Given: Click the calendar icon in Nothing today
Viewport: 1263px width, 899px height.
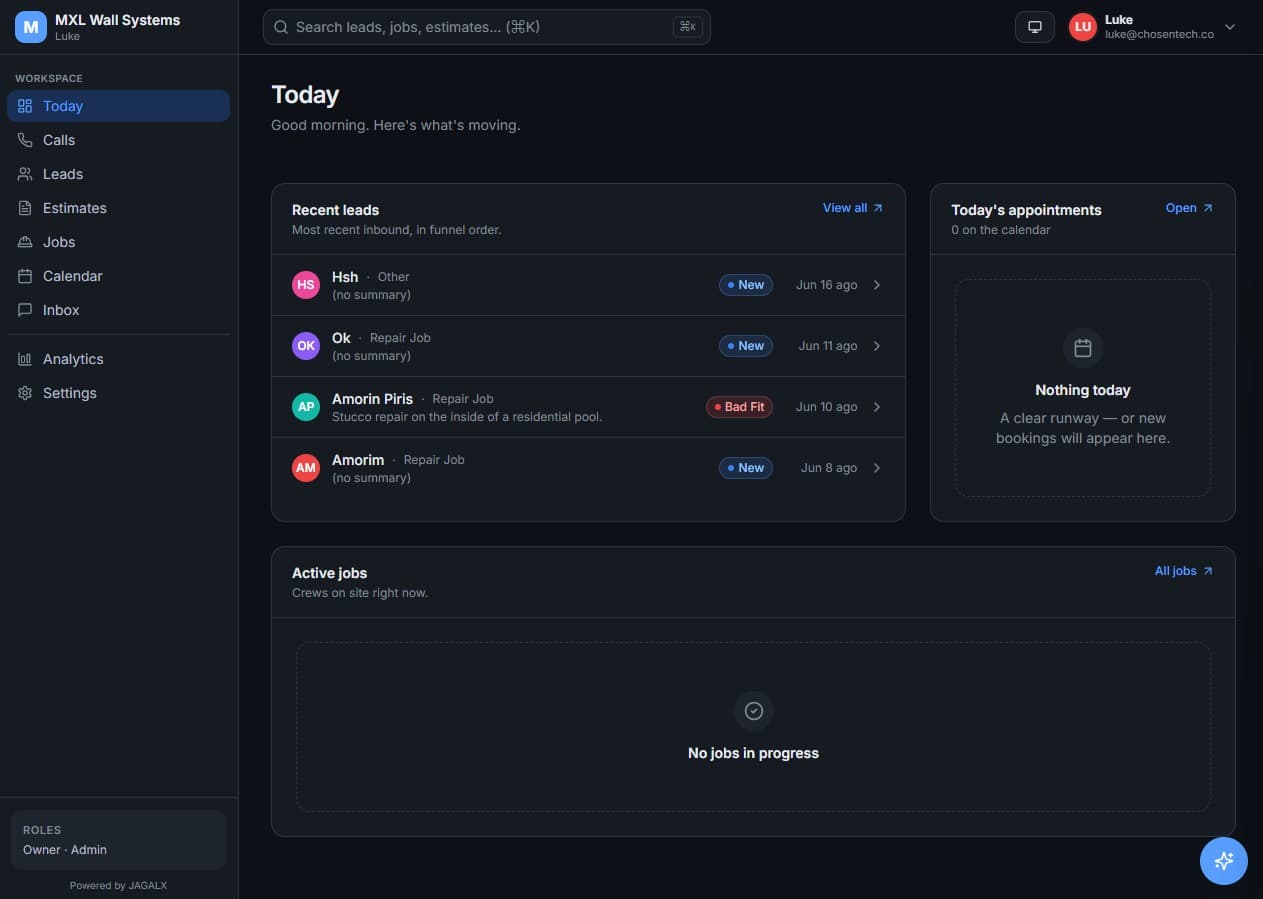Looking at the screenshot, I should tap(1083, 348).
